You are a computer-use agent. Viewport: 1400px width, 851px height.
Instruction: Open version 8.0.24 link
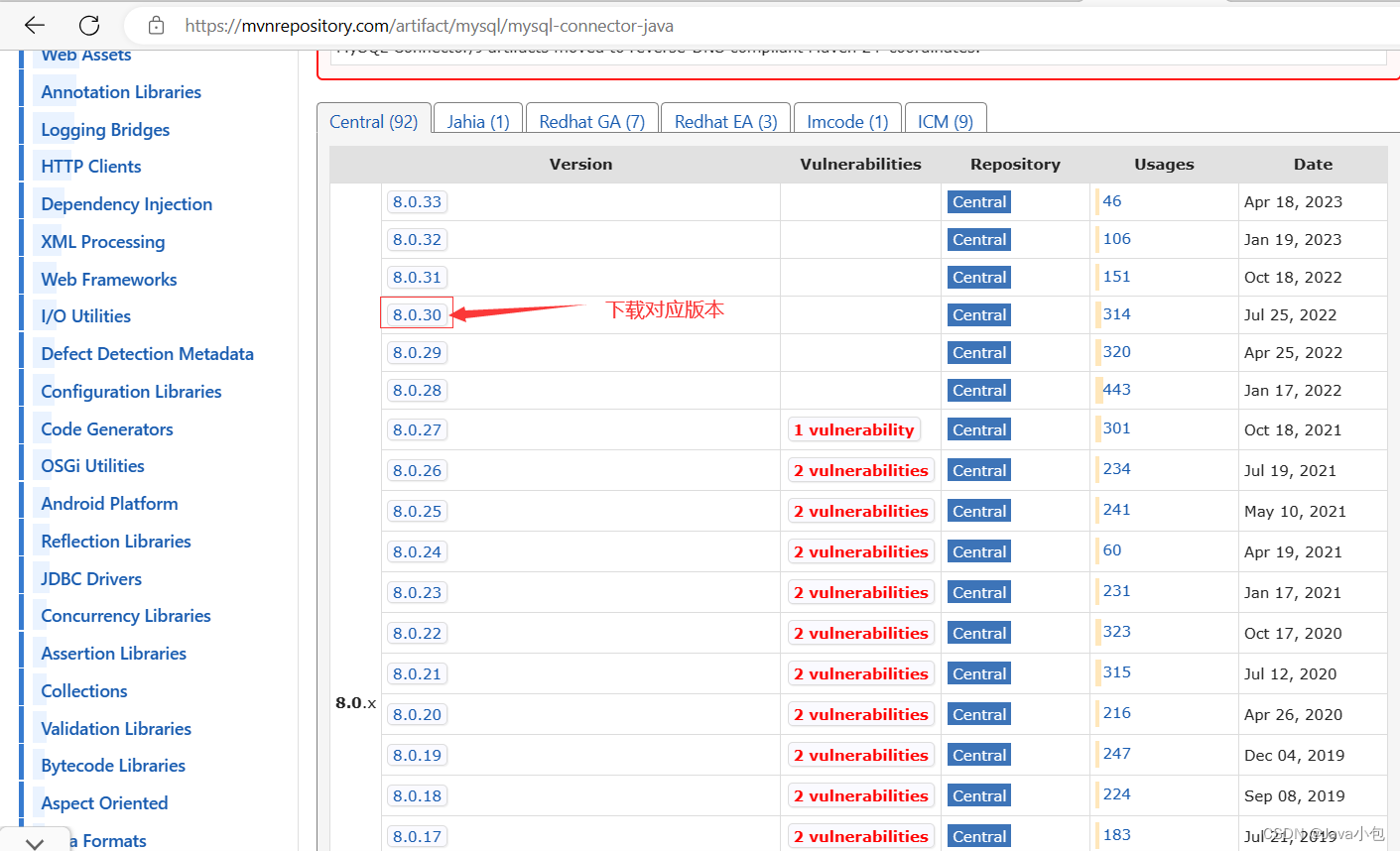tap(417, 552)
